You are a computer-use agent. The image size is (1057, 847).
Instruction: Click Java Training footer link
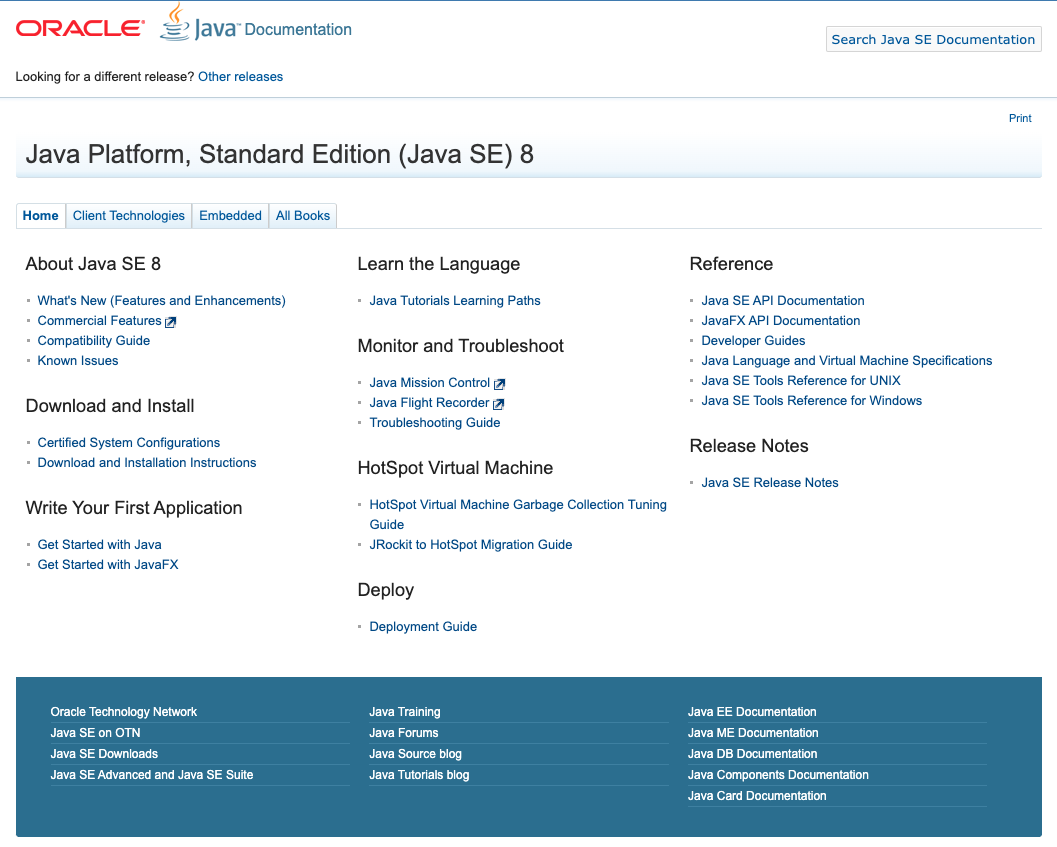pyautogui.click(x=404, y=712)
